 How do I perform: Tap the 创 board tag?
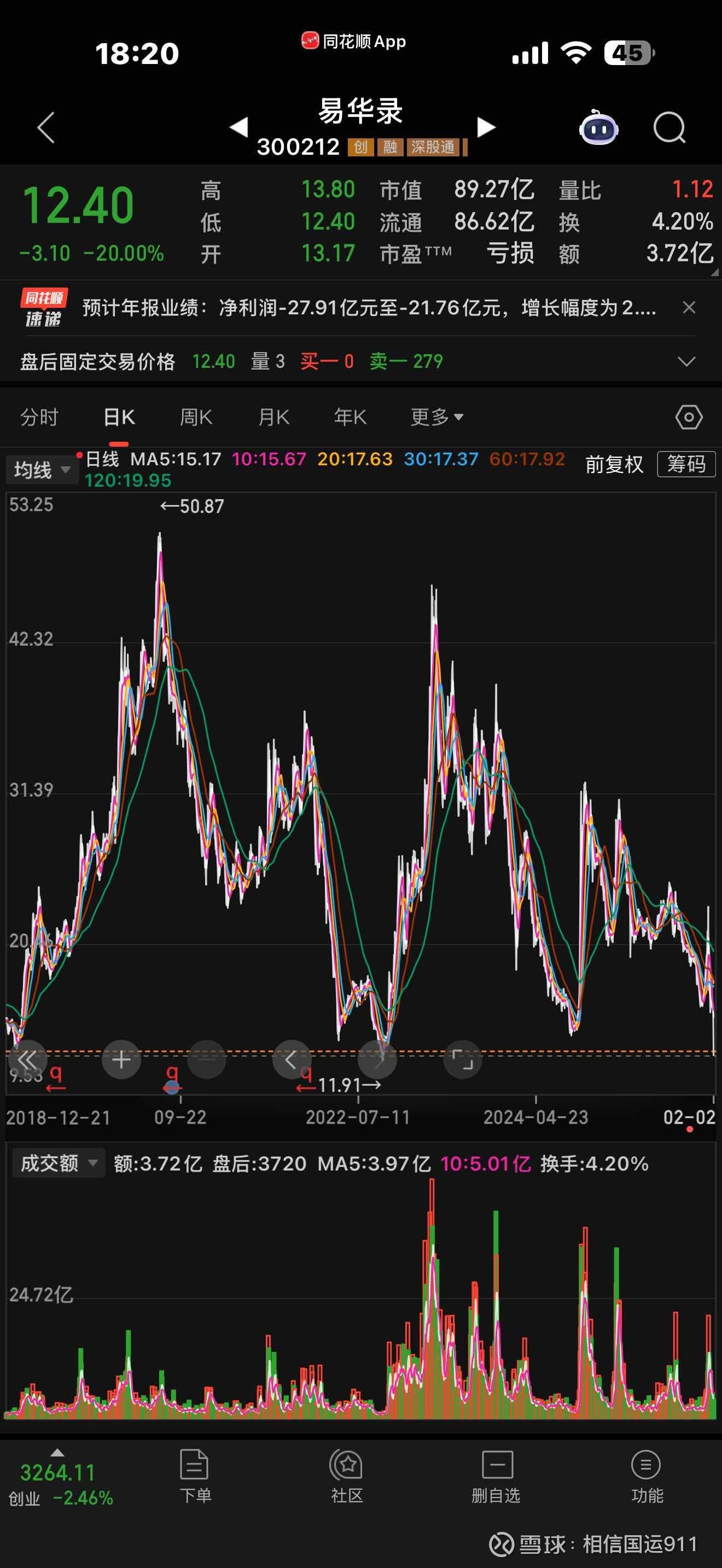click(x=361, y=147)
